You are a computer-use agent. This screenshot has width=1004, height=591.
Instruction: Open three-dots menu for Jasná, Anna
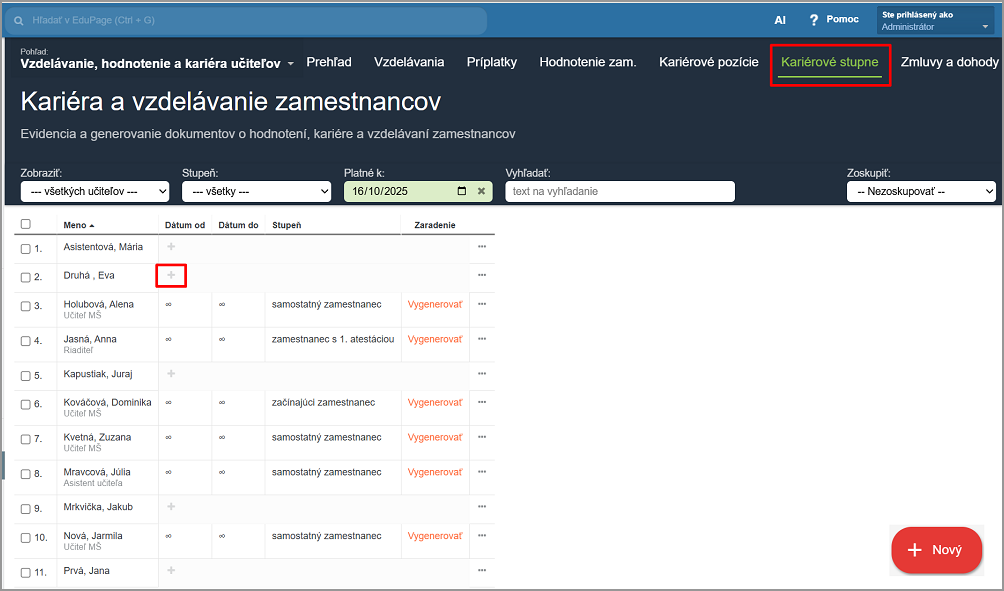click(482, 339)
